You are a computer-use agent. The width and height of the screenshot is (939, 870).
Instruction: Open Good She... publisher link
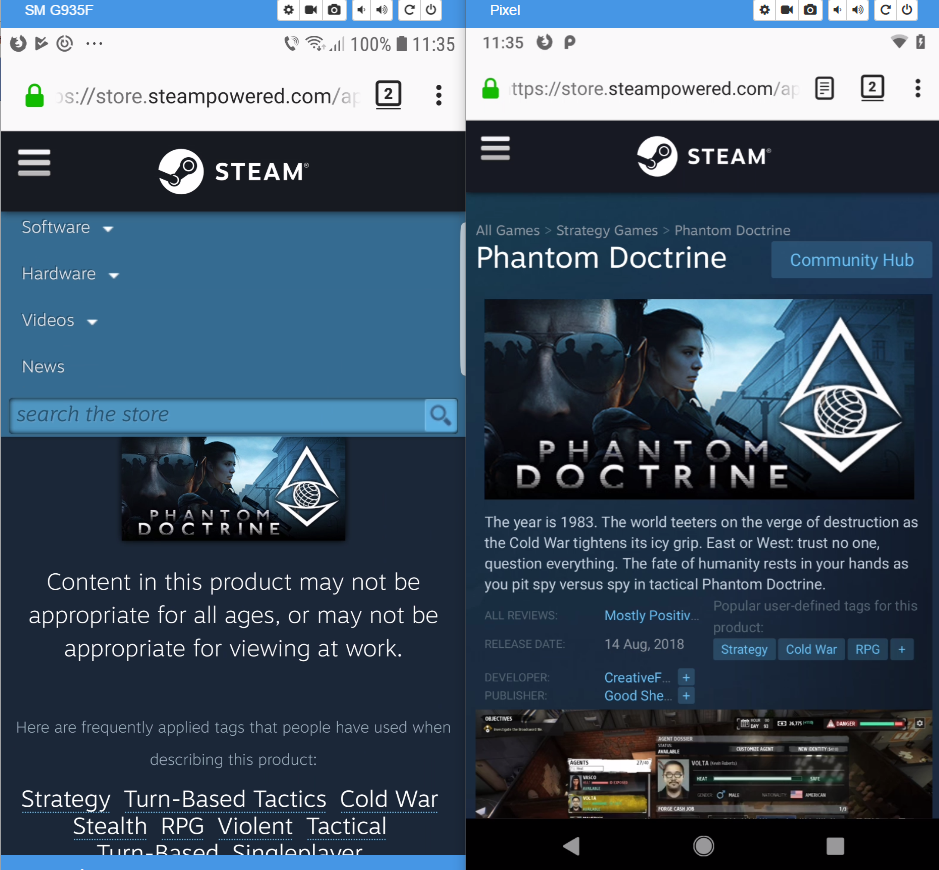point(637,696)
